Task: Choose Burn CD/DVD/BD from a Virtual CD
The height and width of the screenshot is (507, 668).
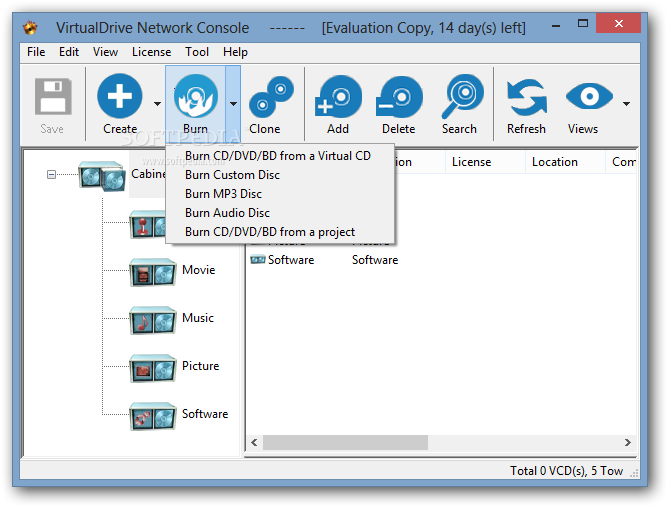Action: (280, 156)
